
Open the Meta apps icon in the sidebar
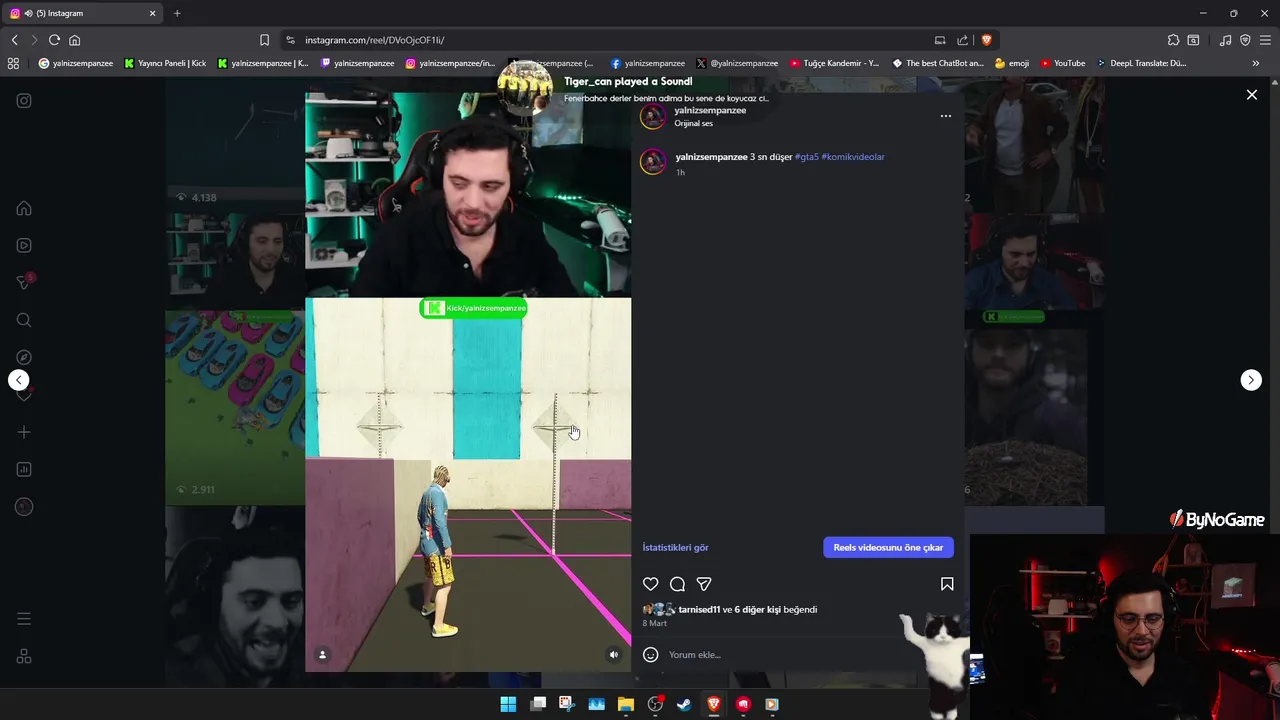click(24, 656)
